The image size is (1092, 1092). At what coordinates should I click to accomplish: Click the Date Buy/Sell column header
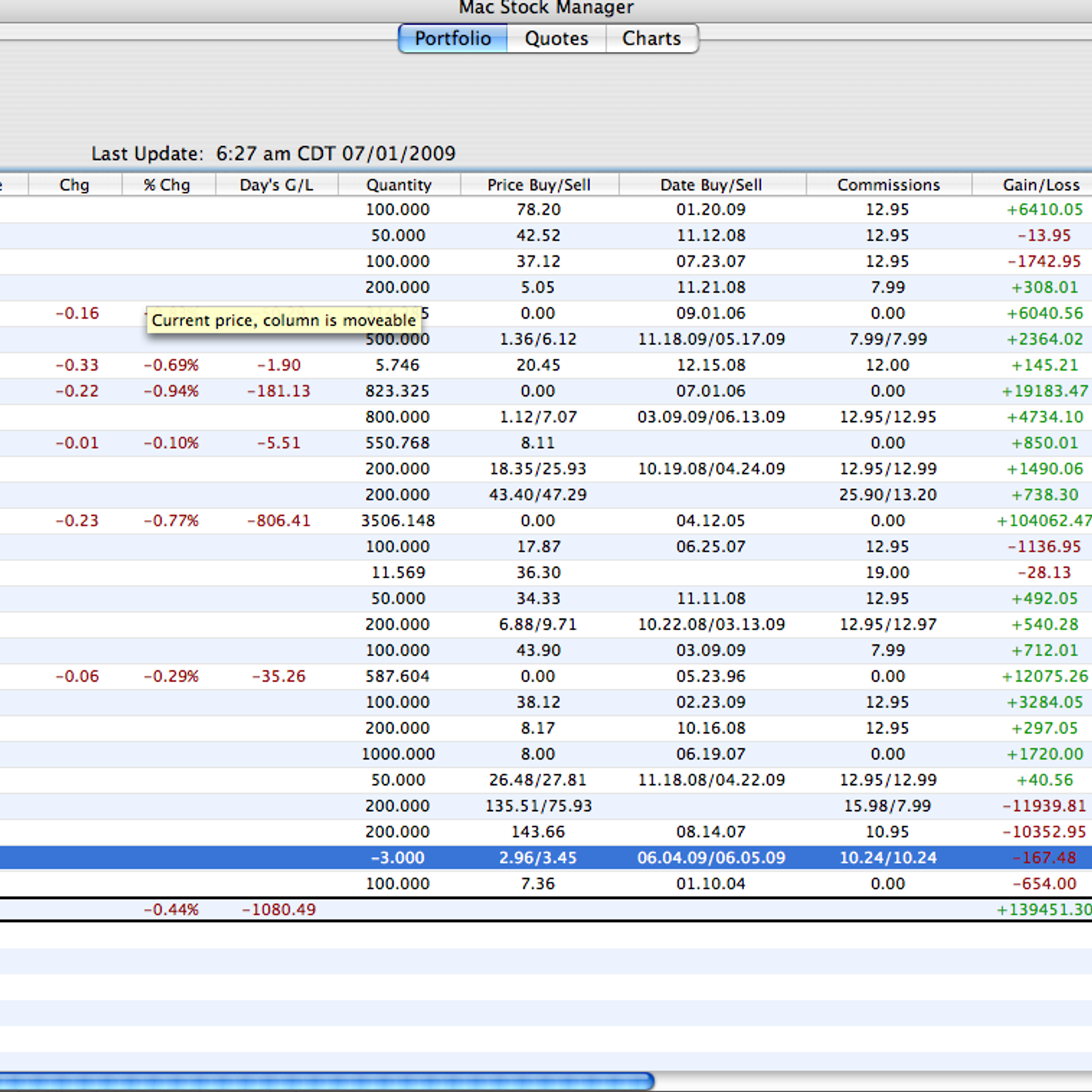coord(711,185)
